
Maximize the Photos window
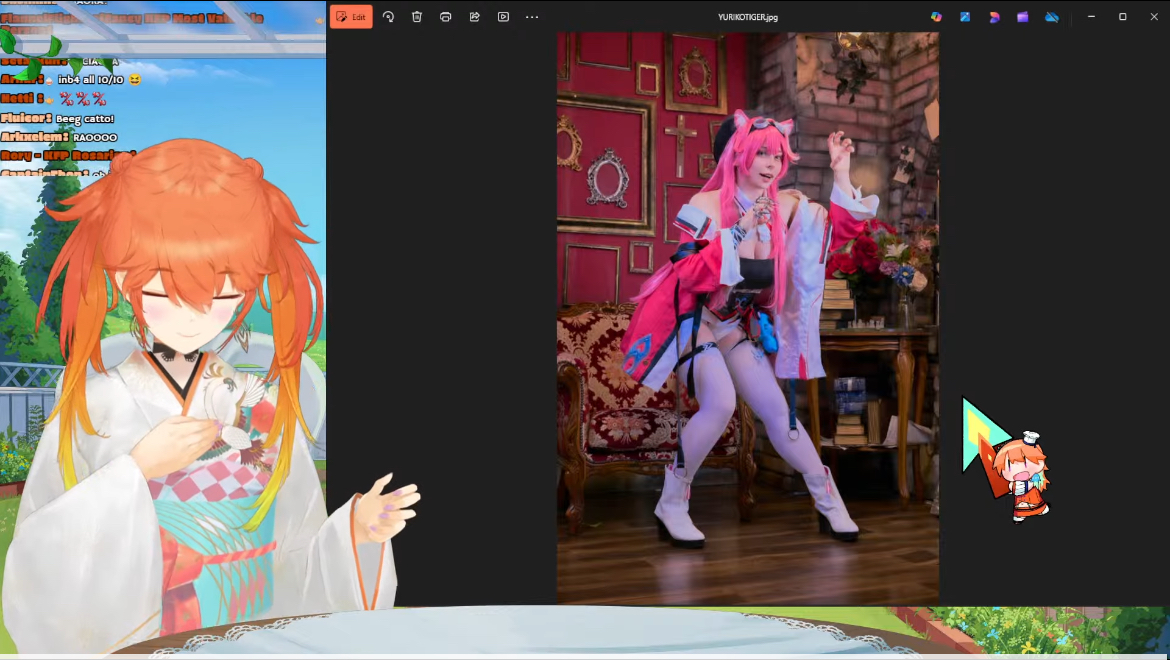click(x=1122, y=16)
